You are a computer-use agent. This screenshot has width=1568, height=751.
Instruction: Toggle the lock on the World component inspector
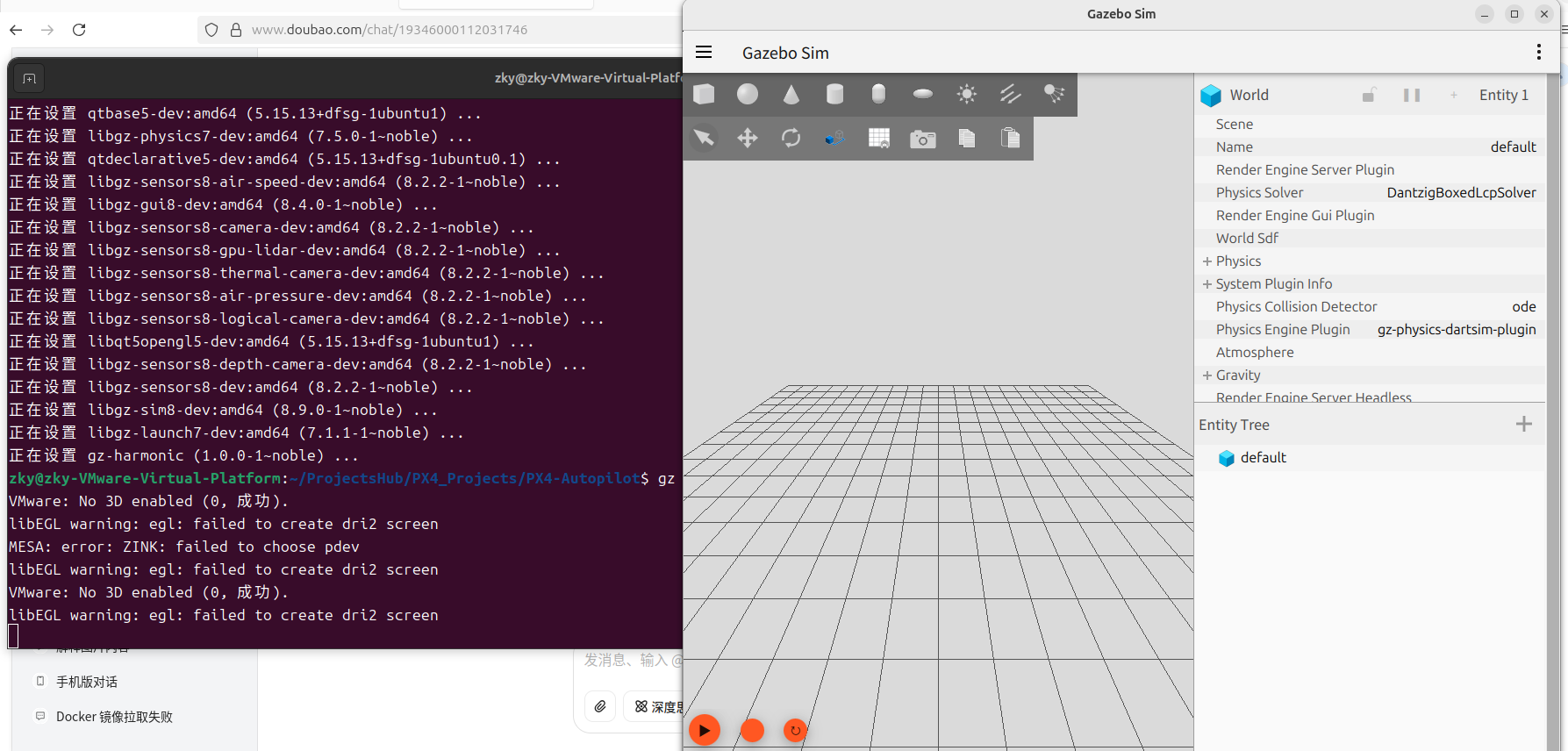tap(1369, 95)
